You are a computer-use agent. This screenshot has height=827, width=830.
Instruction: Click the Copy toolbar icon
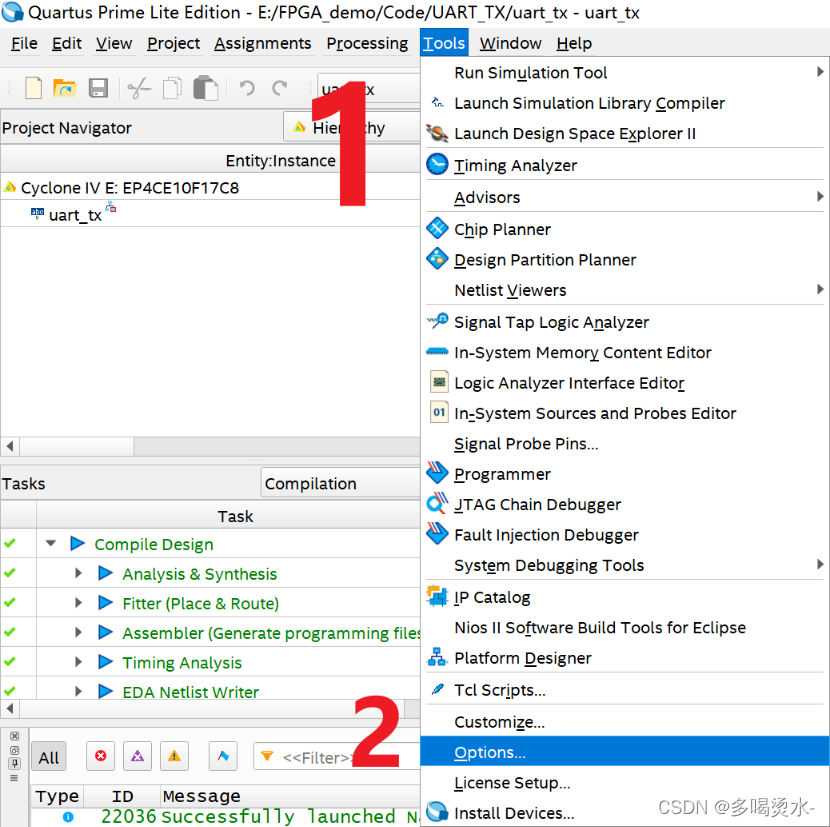[x=172, y=87]
